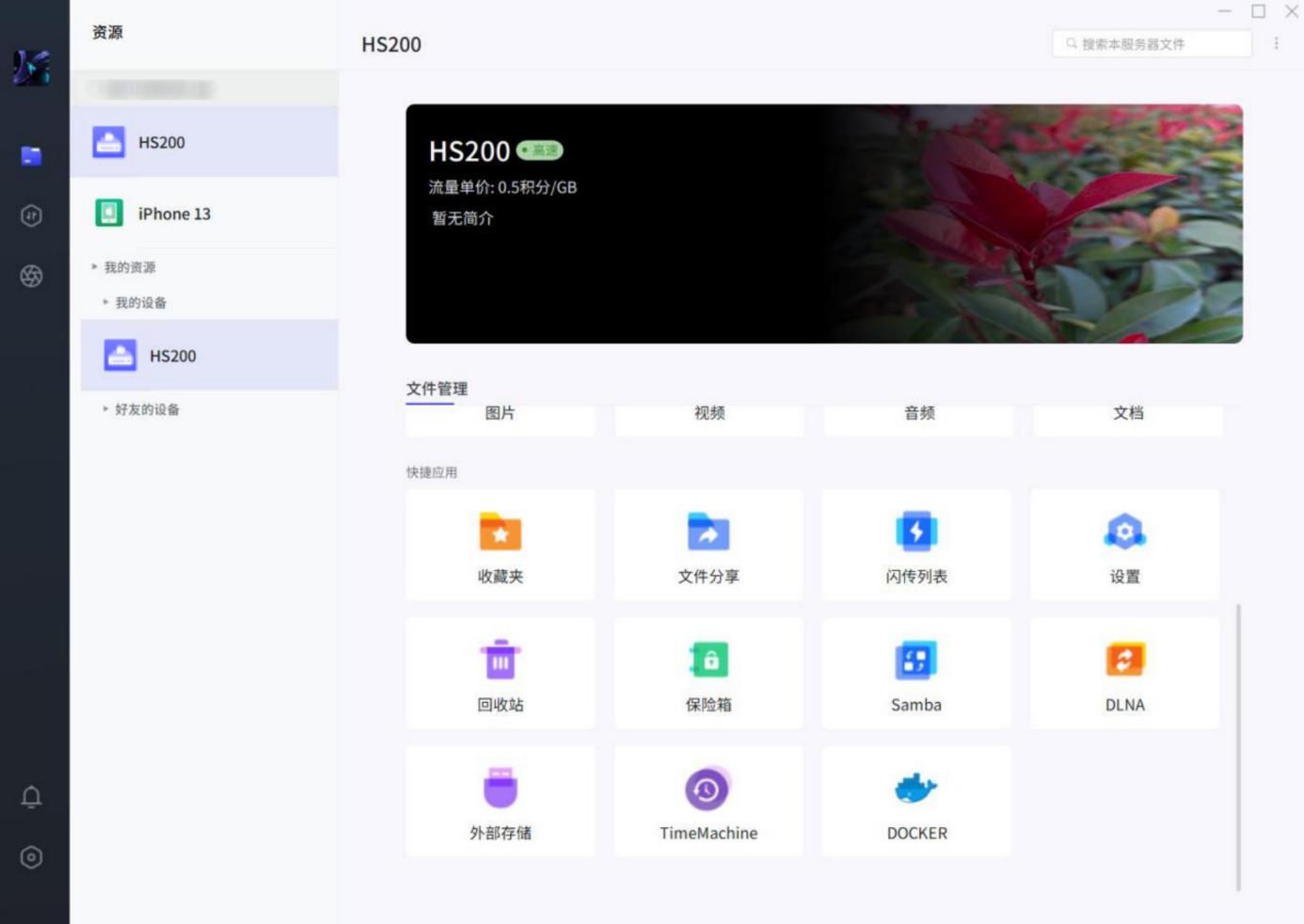Launch the 闪传列表 flash transfer list
This screenshot has height=924, width=1304.
point(916,533)
